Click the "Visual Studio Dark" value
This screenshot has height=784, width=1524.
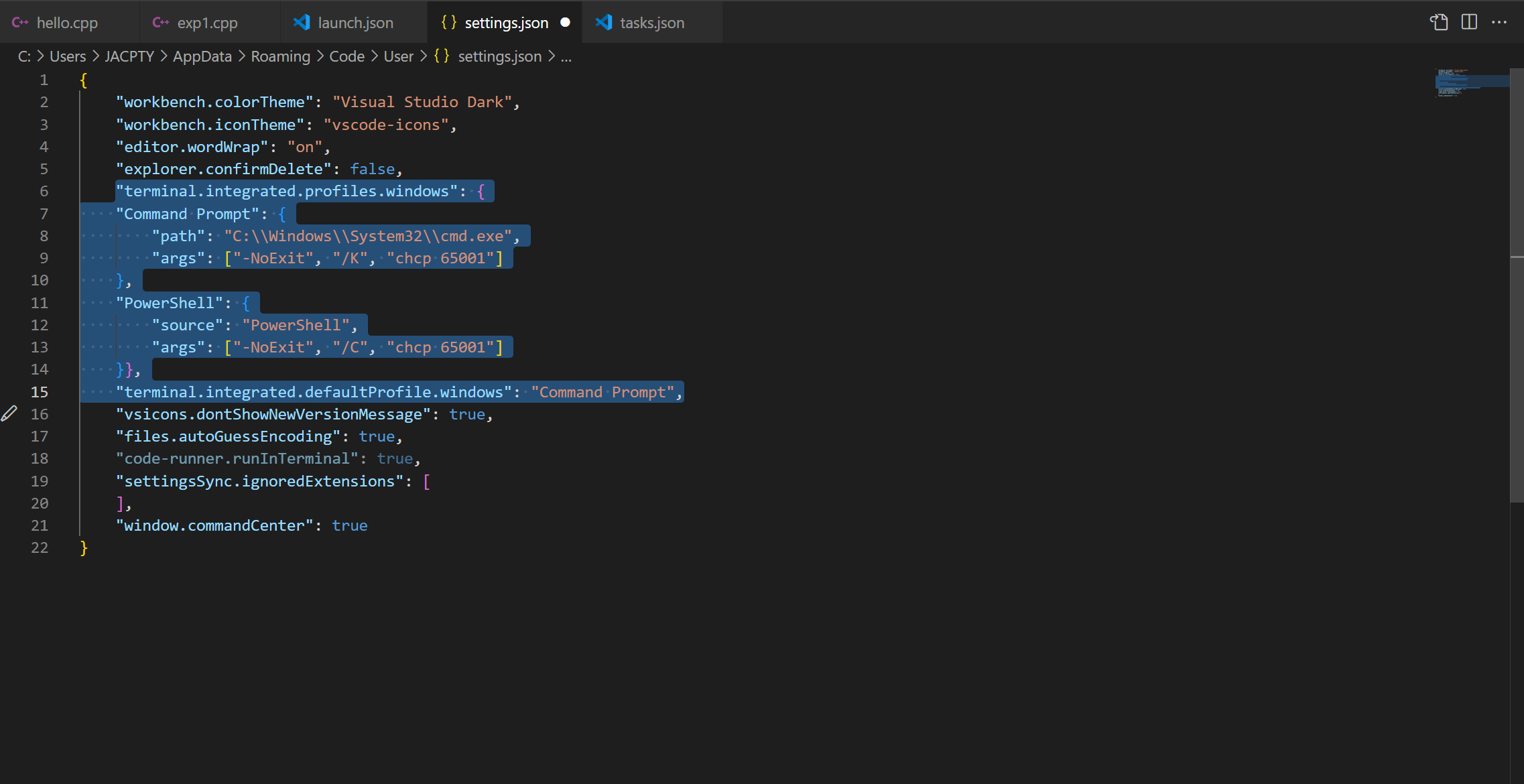point(422,102)
